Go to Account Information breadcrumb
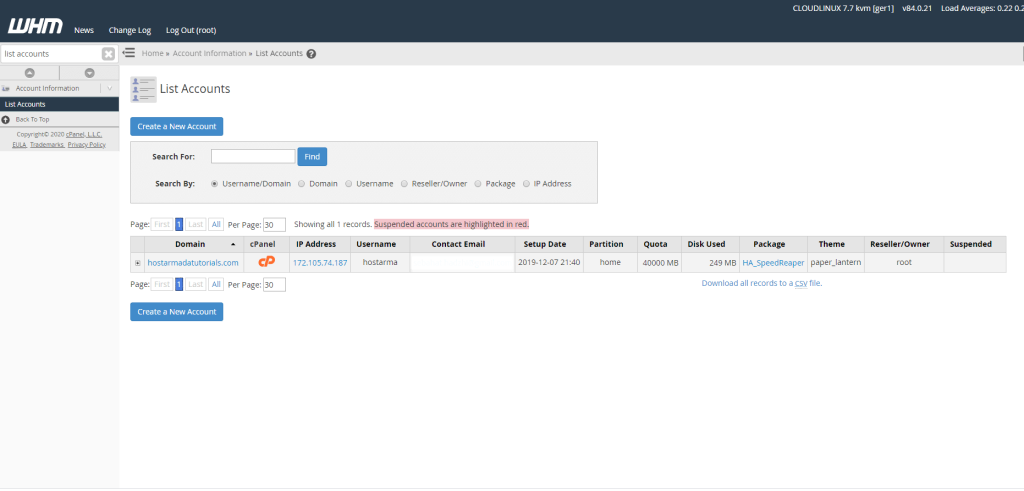The height and width of the screenshot is (491, 1024). pyautogui.click(x=210, y=54)
